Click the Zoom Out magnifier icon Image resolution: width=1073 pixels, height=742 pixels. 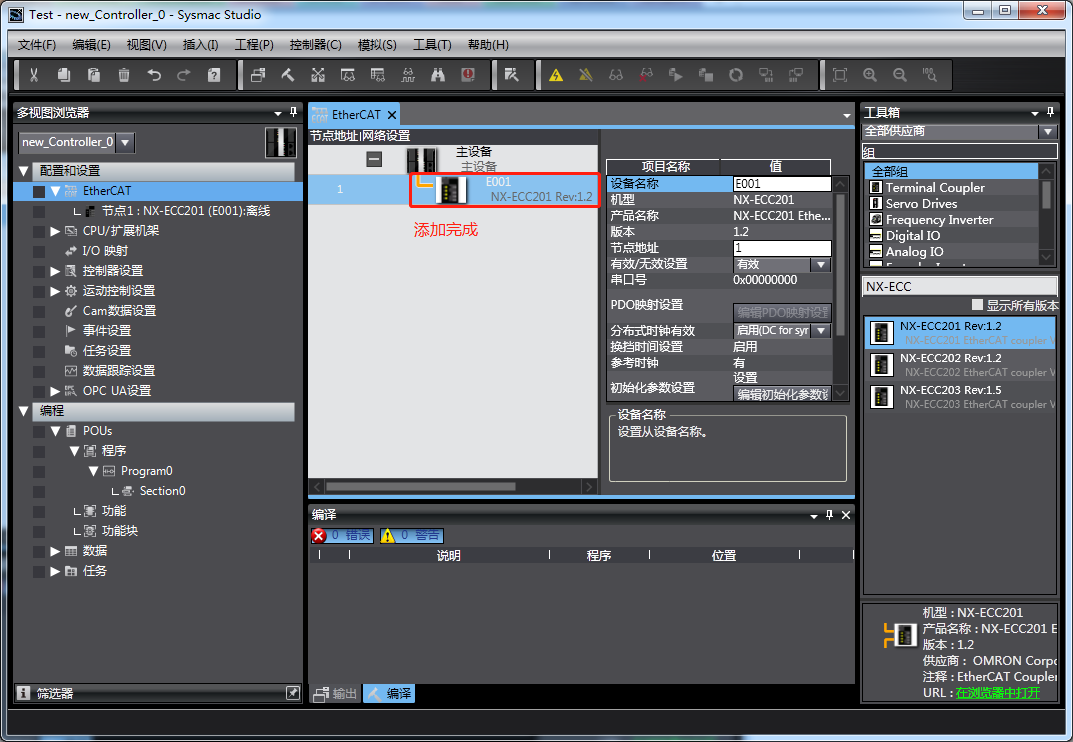coord(900,75)
